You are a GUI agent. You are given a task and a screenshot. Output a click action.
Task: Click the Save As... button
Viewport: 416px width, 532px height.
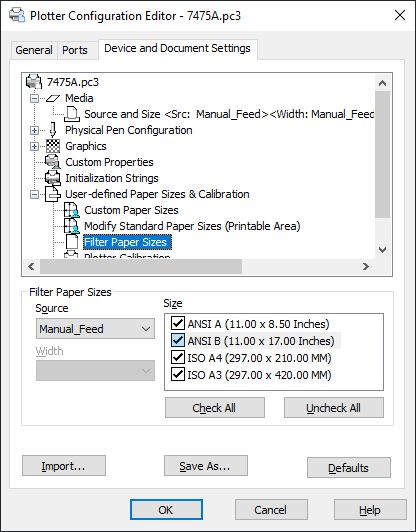[x=206, y=466]
